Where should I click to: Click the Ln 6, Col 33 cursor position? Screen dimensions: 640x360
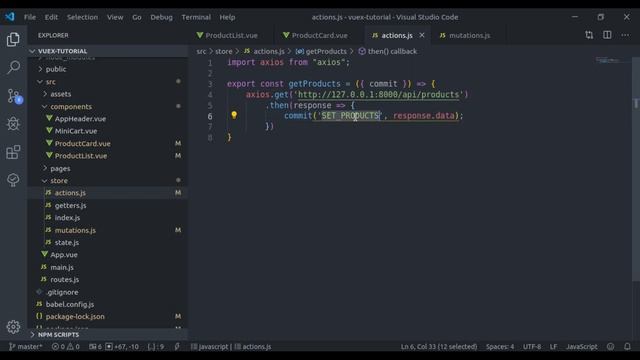tap(439, 347)
